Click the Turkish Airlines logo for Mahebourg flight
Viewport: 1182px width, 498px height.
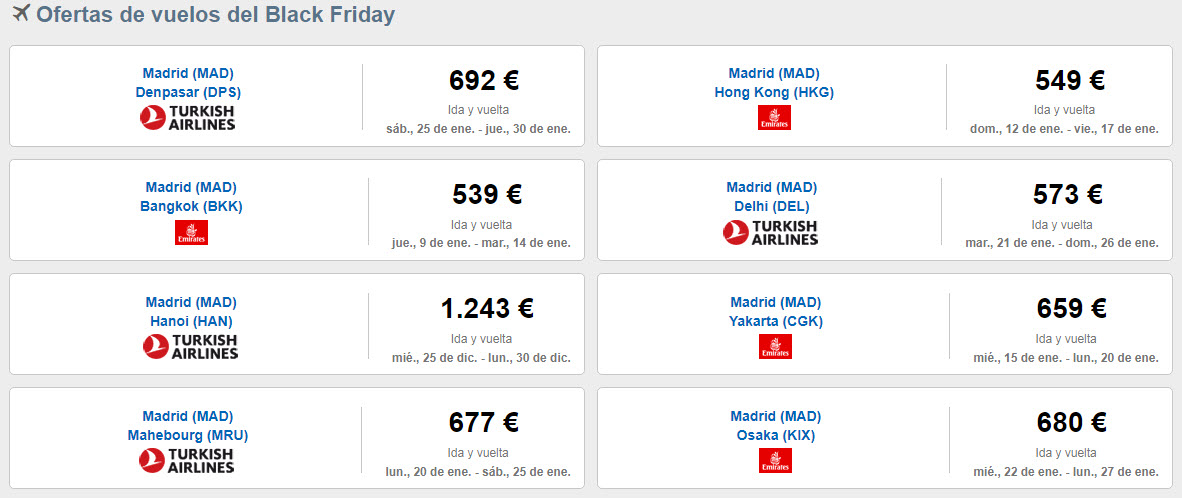[187, 460]
